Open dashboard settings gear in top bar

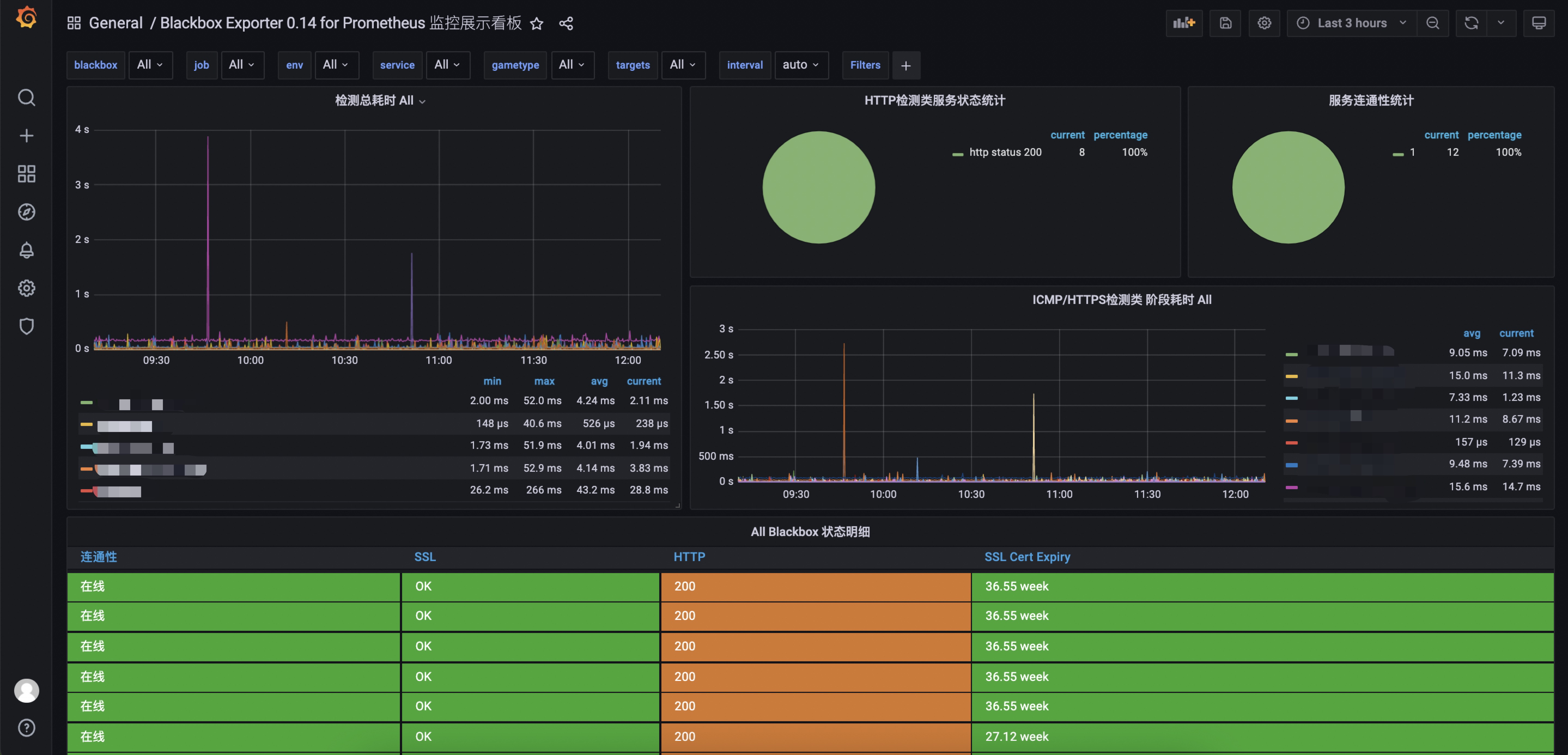pos(1264,23)
